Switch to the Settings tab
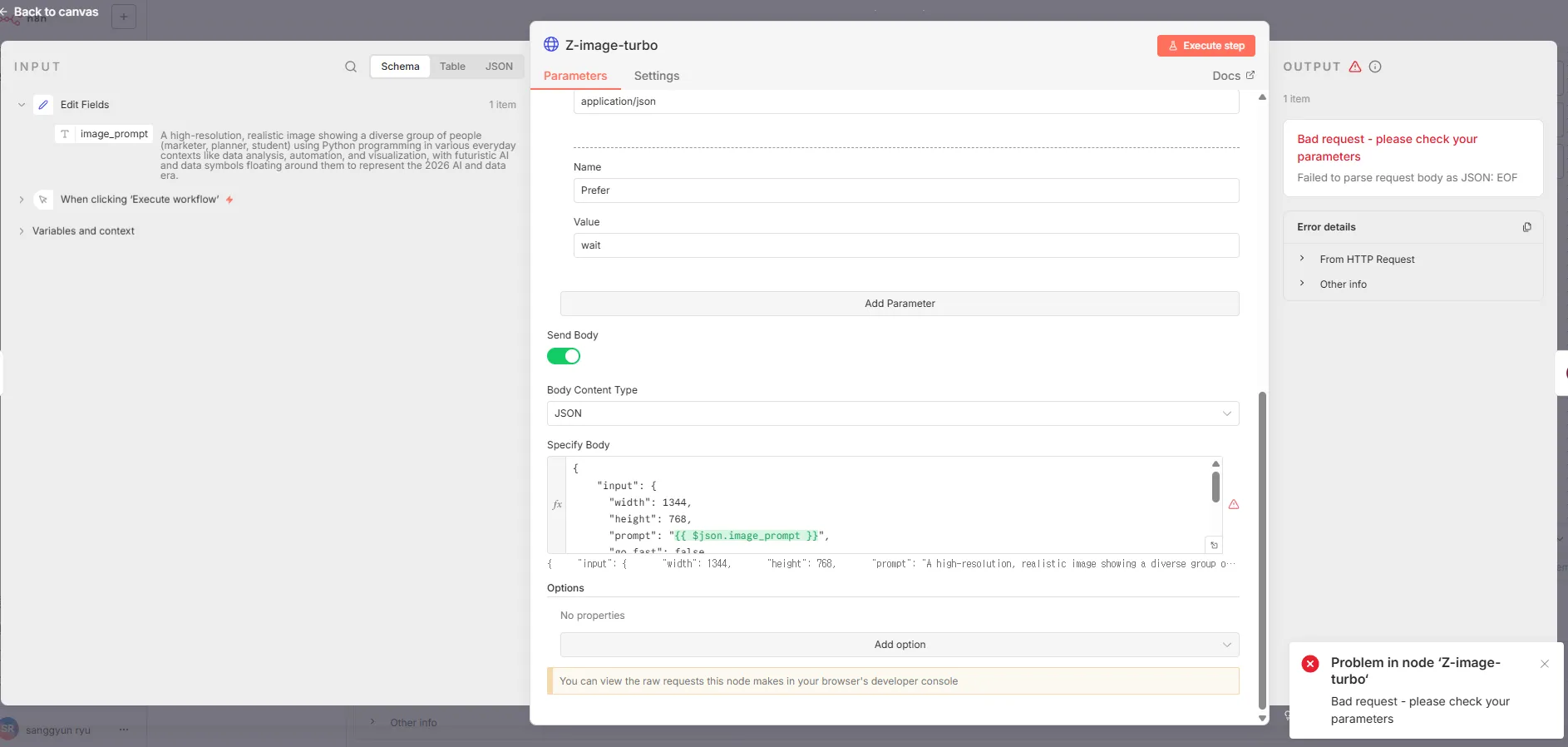The height and width of the screenshot is (747, 1568). click(657, 76)
